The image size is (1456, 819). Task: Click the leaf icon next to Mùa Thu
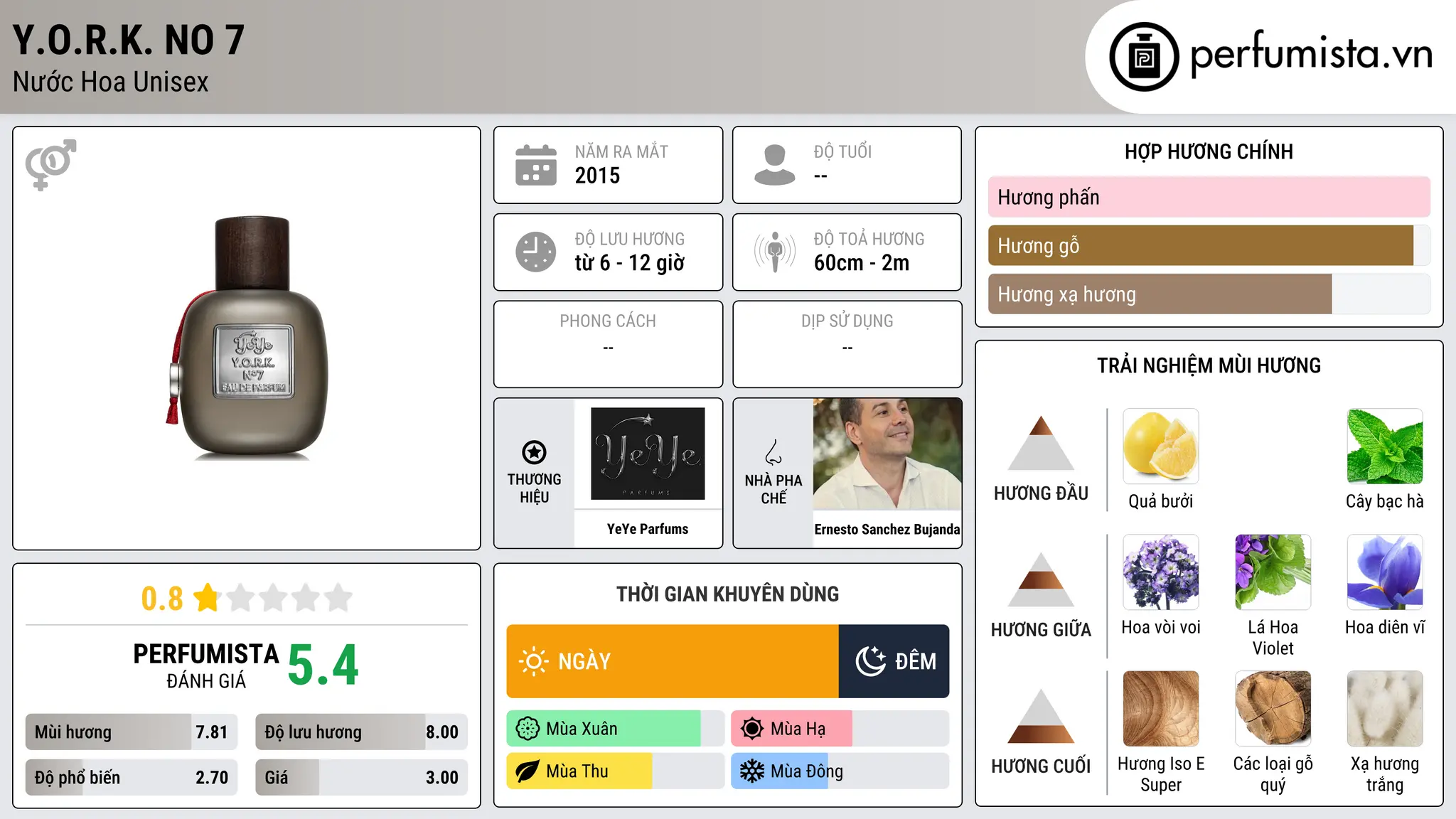(x=528, y=771)
